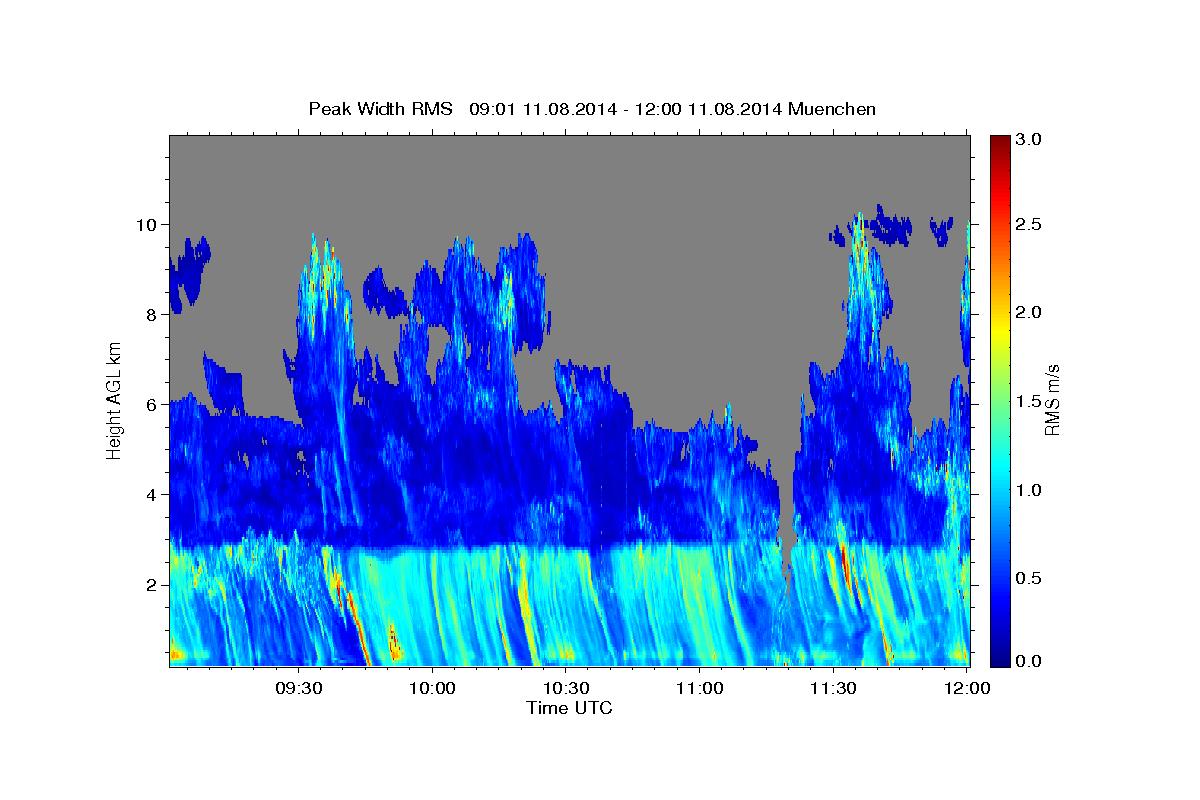1200x800 pixels.
Task: Click the colorbar value 2.0
Action: [x=1029, y=313]
